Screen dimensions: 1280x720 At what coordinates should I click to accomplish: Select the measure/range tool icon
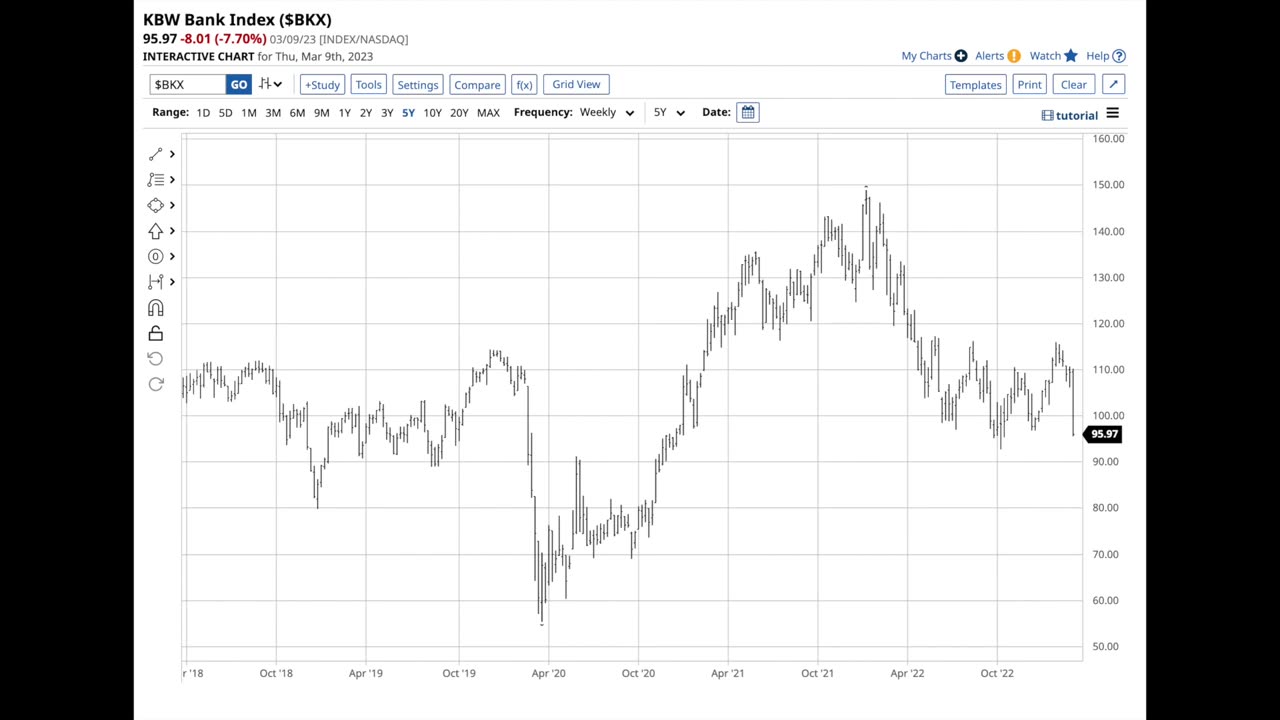coord(155,282)
